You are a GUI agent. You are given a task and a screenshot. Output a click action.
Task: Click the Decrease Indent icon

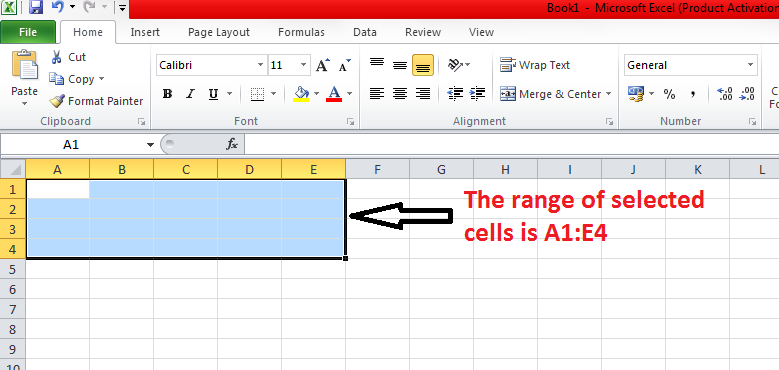click(455, 93)
